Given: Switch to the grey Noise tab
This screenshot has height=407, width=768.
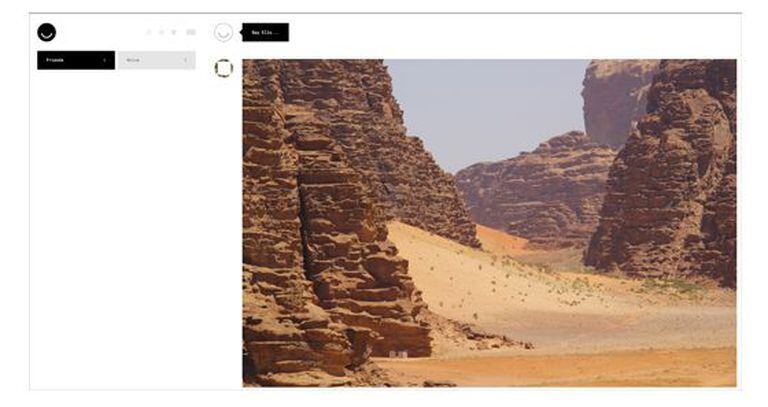Looking at the screenshot, I should pyautogui.click(x=157, y=60).
